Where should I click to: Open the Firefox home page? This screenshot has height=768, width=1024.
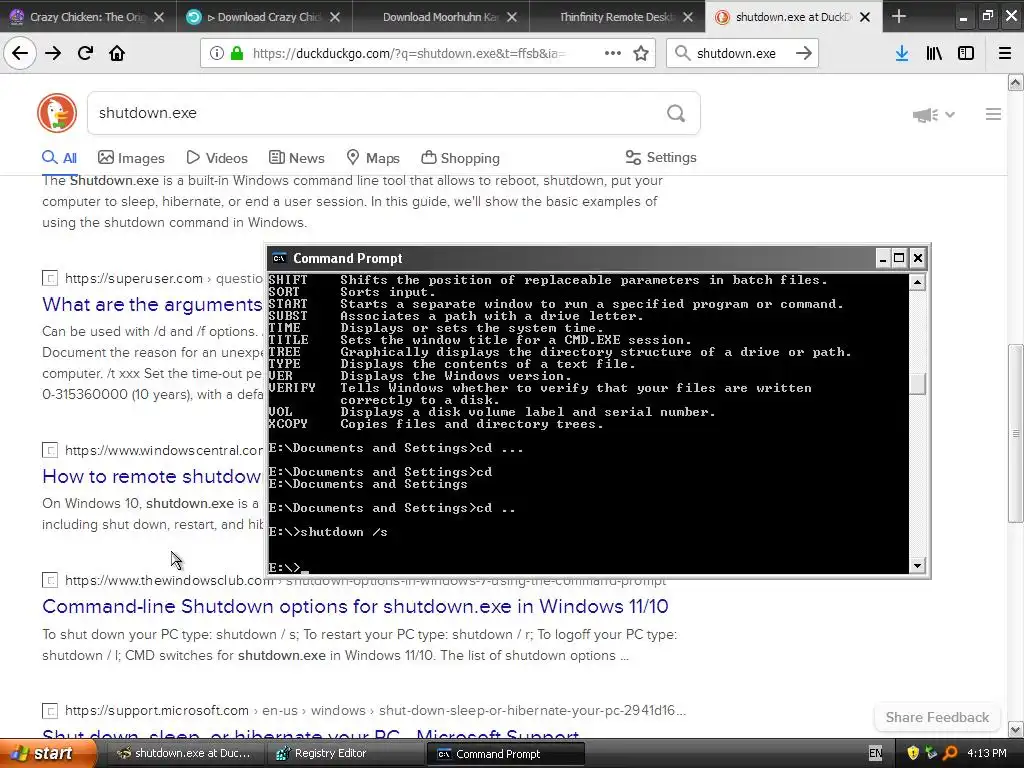click(x=117, y=53)
